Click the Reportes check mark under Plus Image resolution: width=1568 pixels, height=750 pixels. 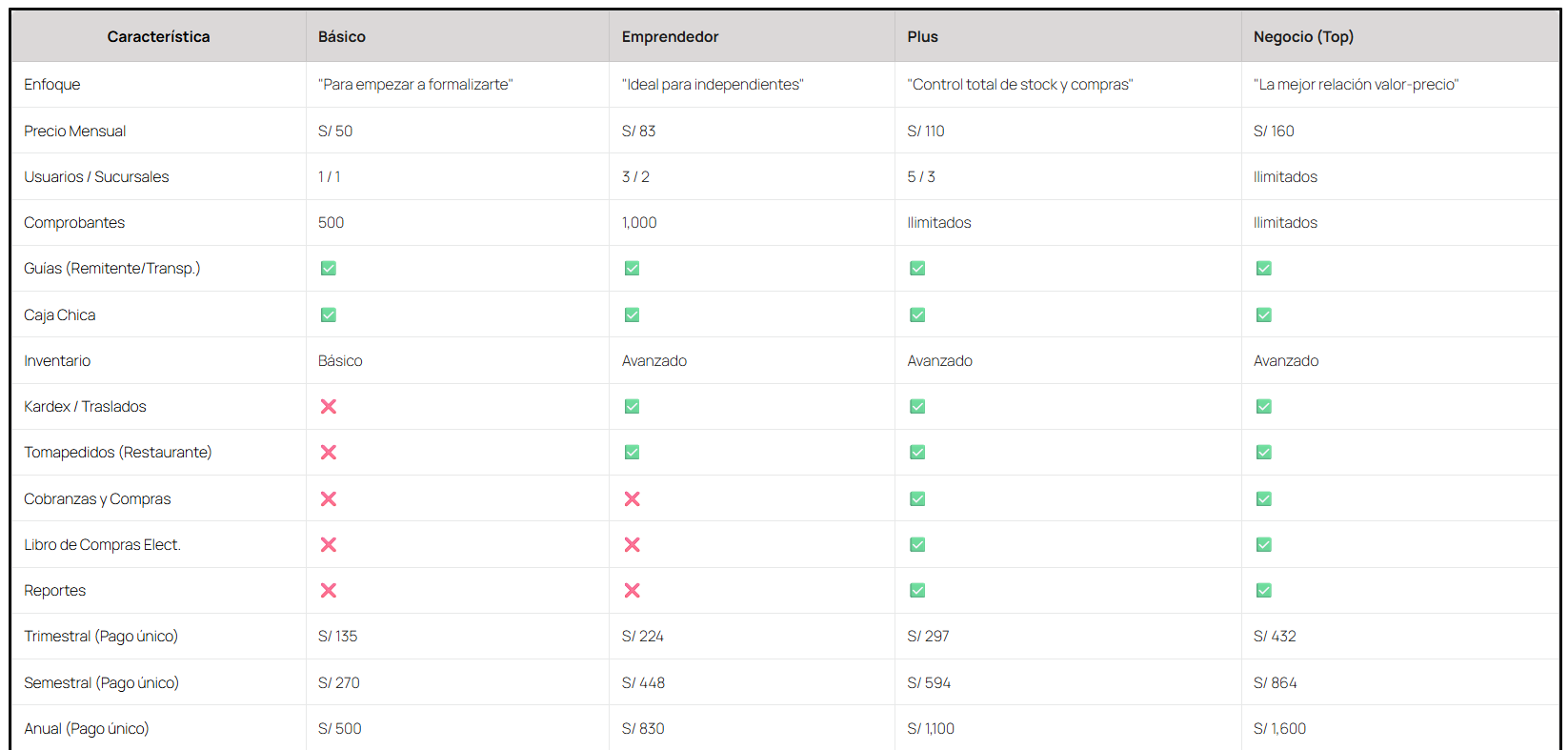click(x=917, y=591)
